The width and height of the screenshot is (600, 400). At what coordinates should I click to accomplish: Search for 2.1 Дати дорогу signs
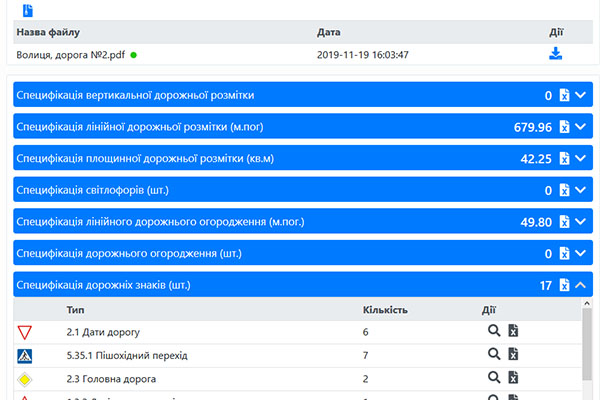pyautogui.click(x=493, y=331)
